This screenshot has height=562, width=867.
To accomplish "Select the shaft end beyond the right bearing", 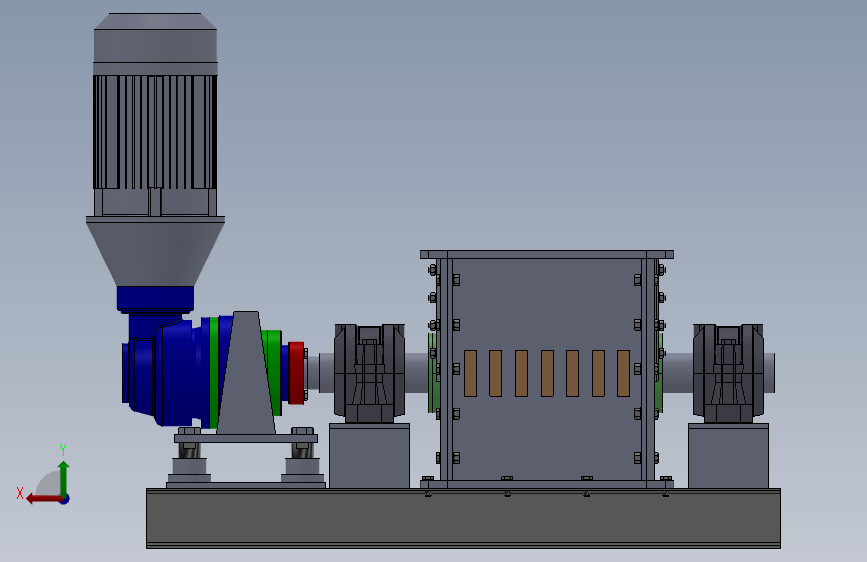I will pyautogui.click(x=770, y=373).
